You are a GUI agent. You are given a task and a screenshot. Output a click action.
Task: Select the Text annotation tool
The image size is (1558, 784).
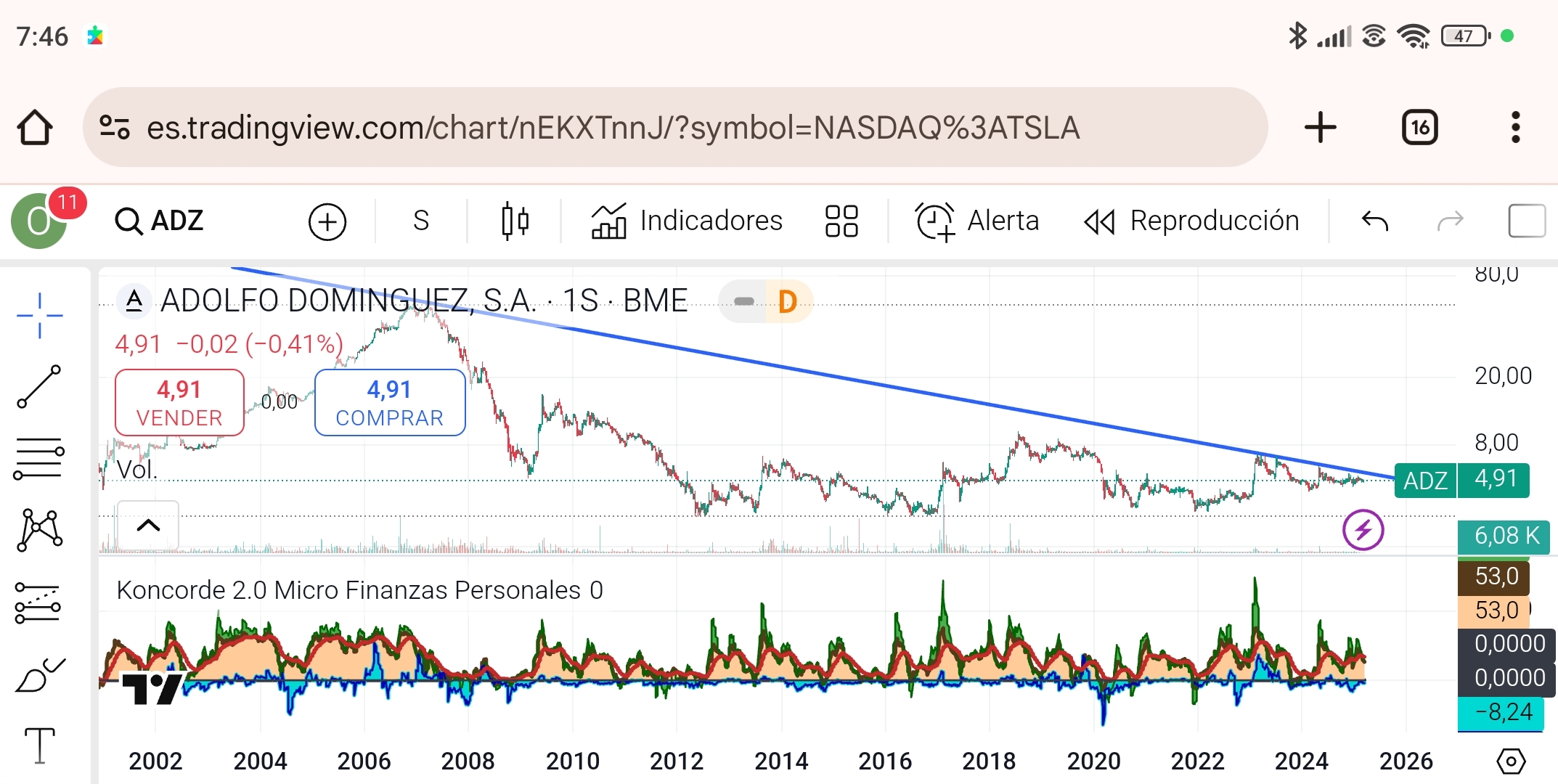click(39, 745)
